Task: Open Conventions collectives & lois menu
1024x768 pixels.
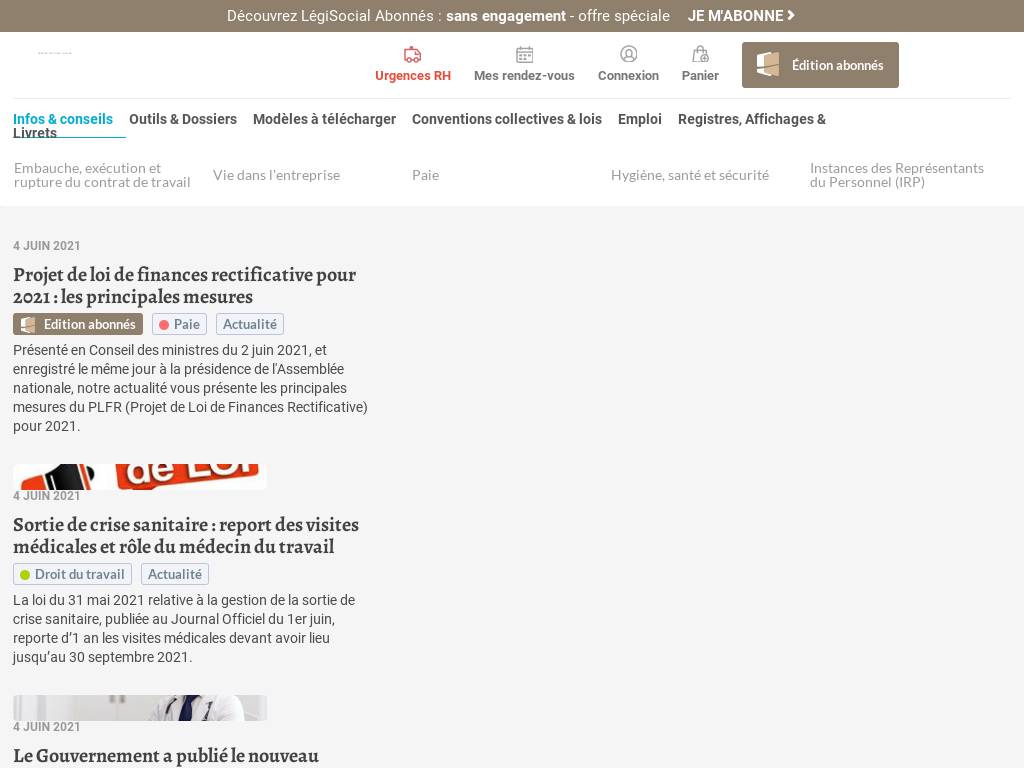Action: click(507, 119)
